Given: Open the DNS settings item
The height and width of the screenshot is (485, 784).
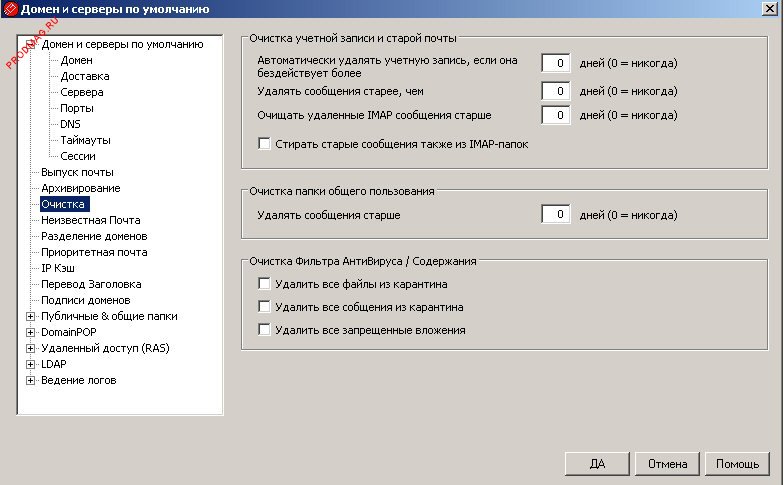Looking at the screenshot, I should click(70, 124).
